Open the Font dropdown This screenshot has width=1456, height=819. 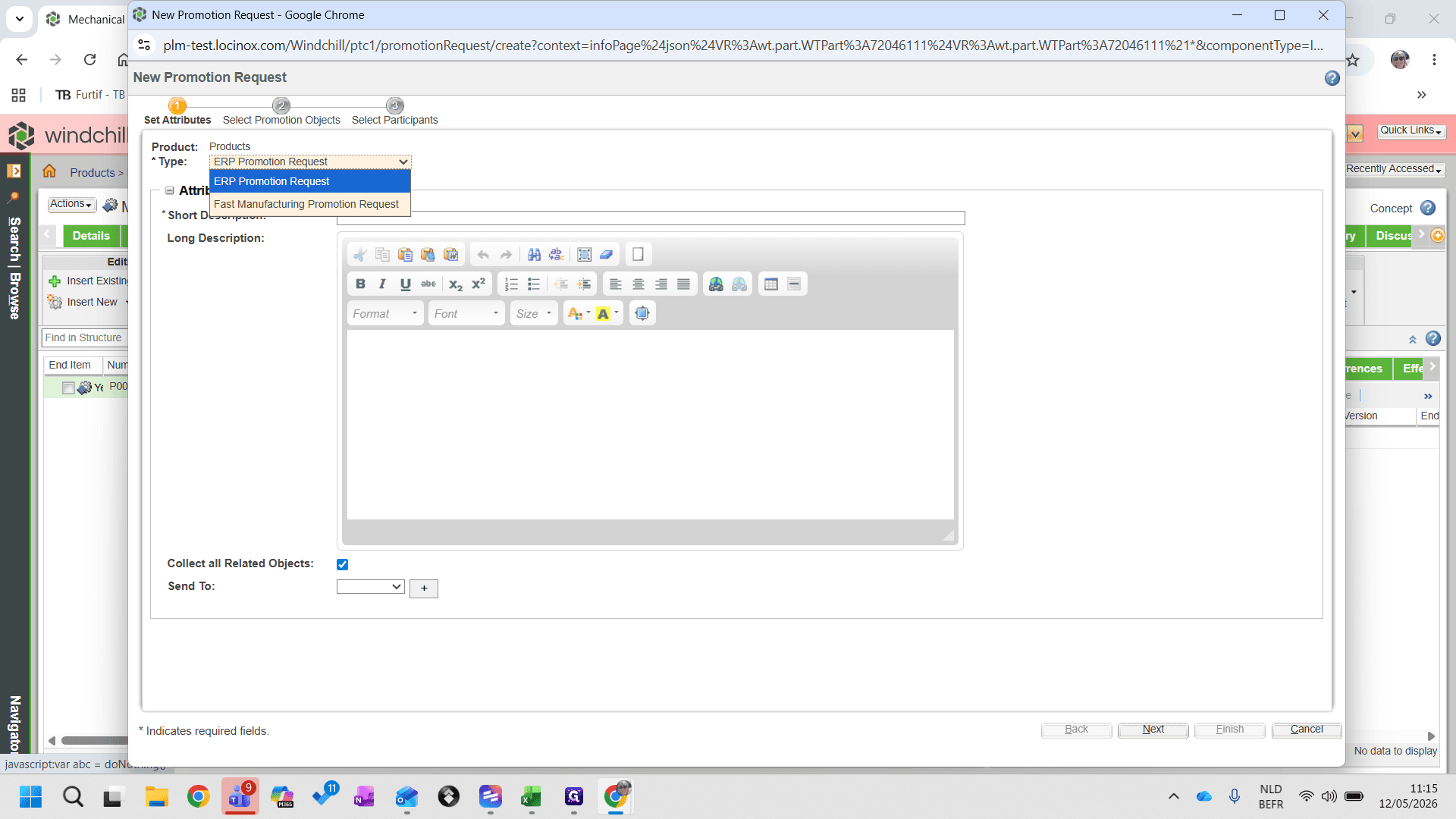466,313
